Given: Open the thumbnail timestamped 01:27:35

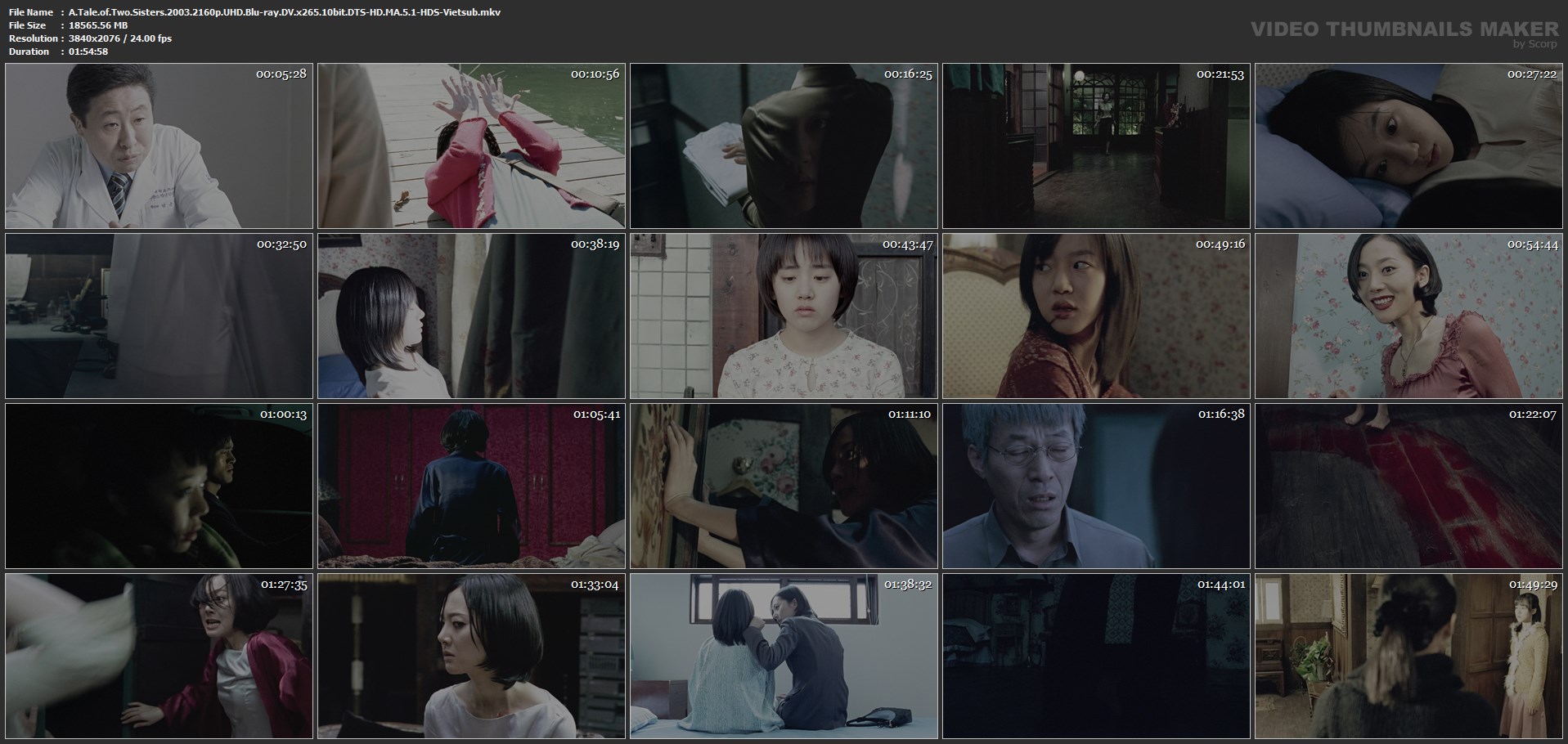Looking at the screenshot, I should click(x=159, y=656).
